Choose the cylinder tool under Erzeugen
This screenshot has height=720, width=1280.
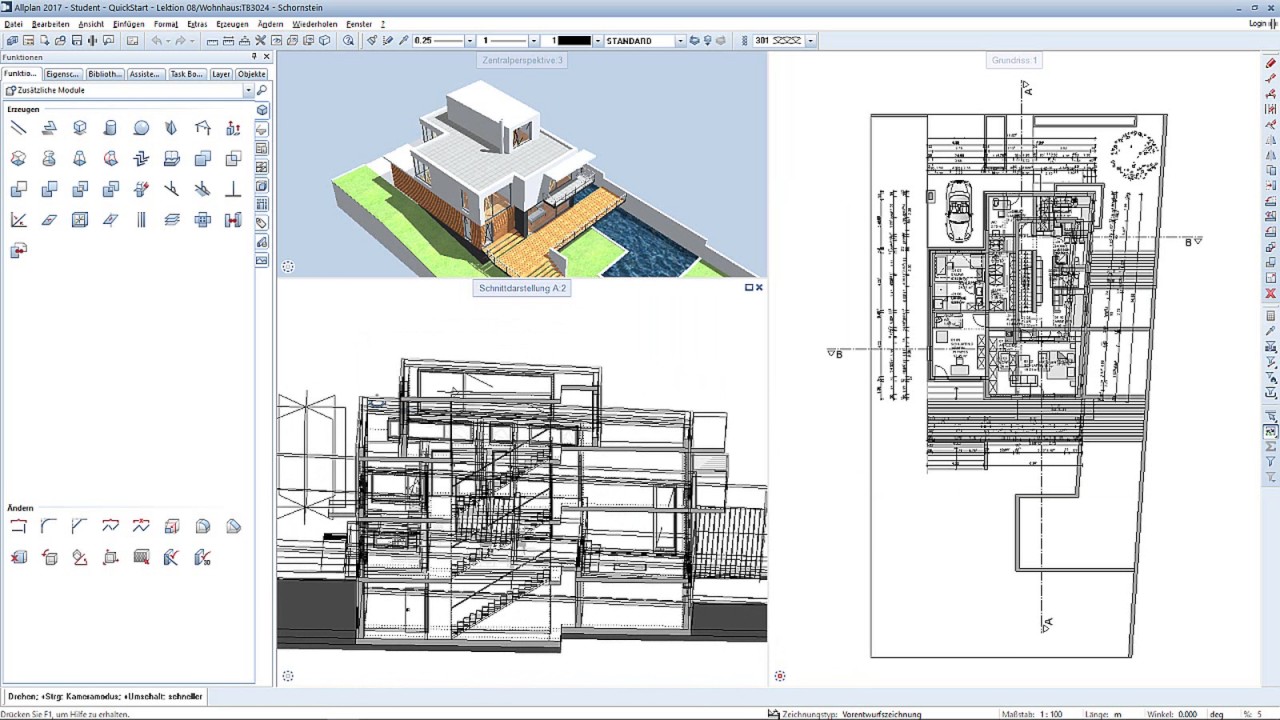pyautogui.click(x=111, y=128)
